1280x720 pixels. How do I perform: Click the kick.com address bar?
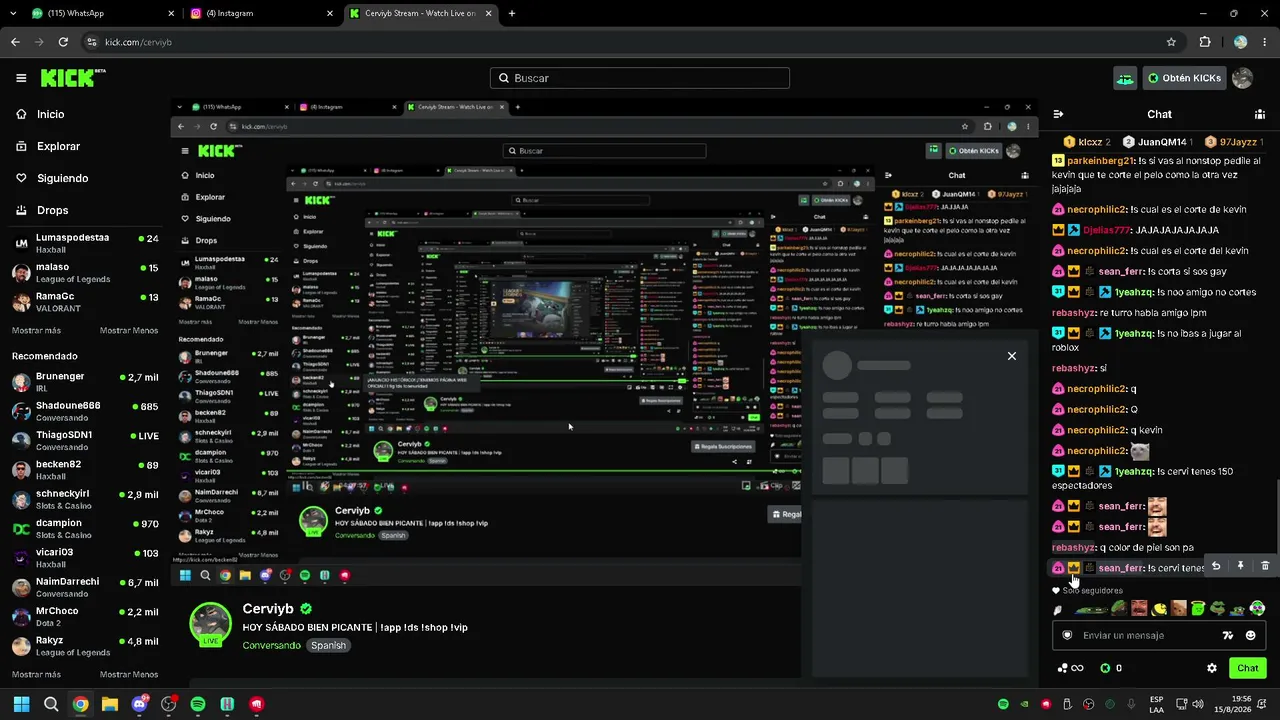(620, 42)
